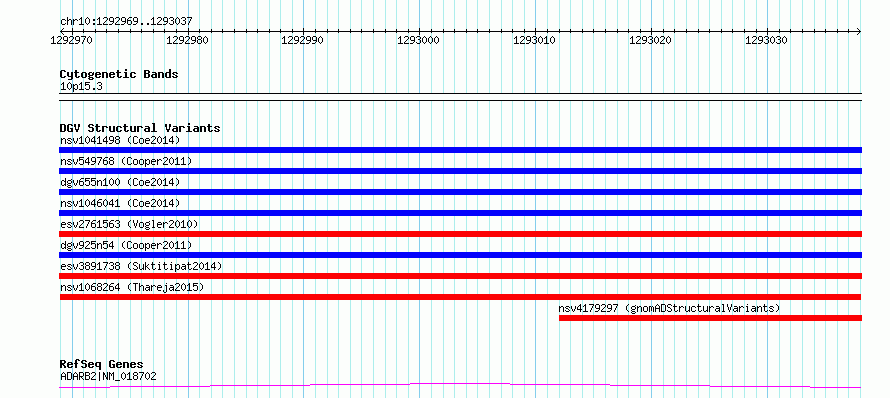Select the magenta ADARB2 gene track line

(460, 386)
